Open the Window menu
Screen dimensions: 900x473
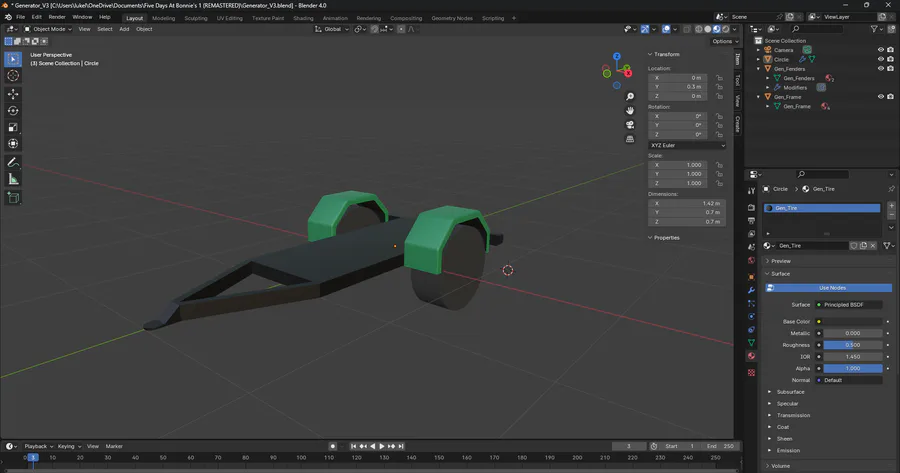[x=82, y=17]
